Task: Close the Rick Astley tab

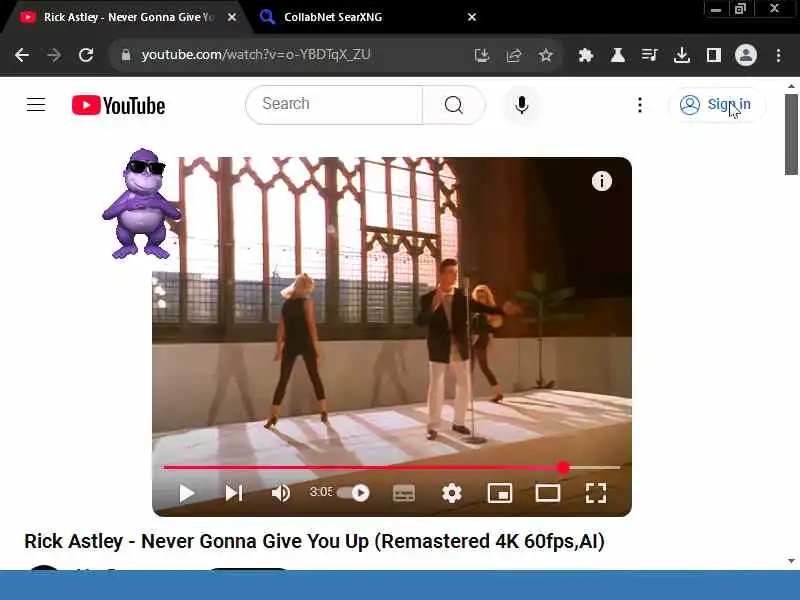Action: click(232, 17)
